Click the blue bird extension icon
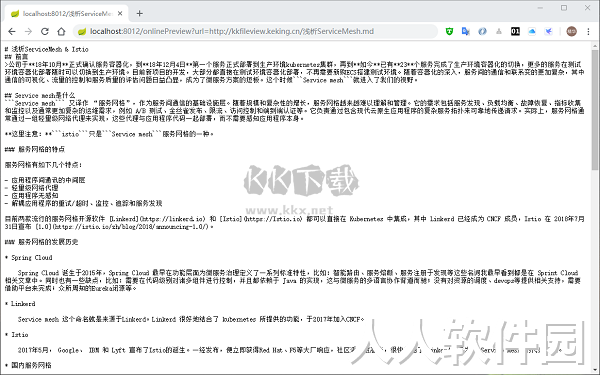Screen dimensions: 600x375 (x=548, y=31)
